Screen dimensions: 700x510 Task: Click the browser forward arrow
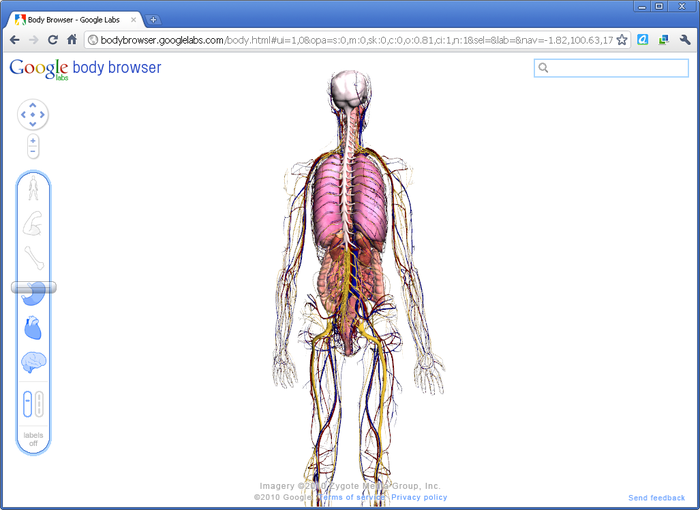tap(33, 40)
